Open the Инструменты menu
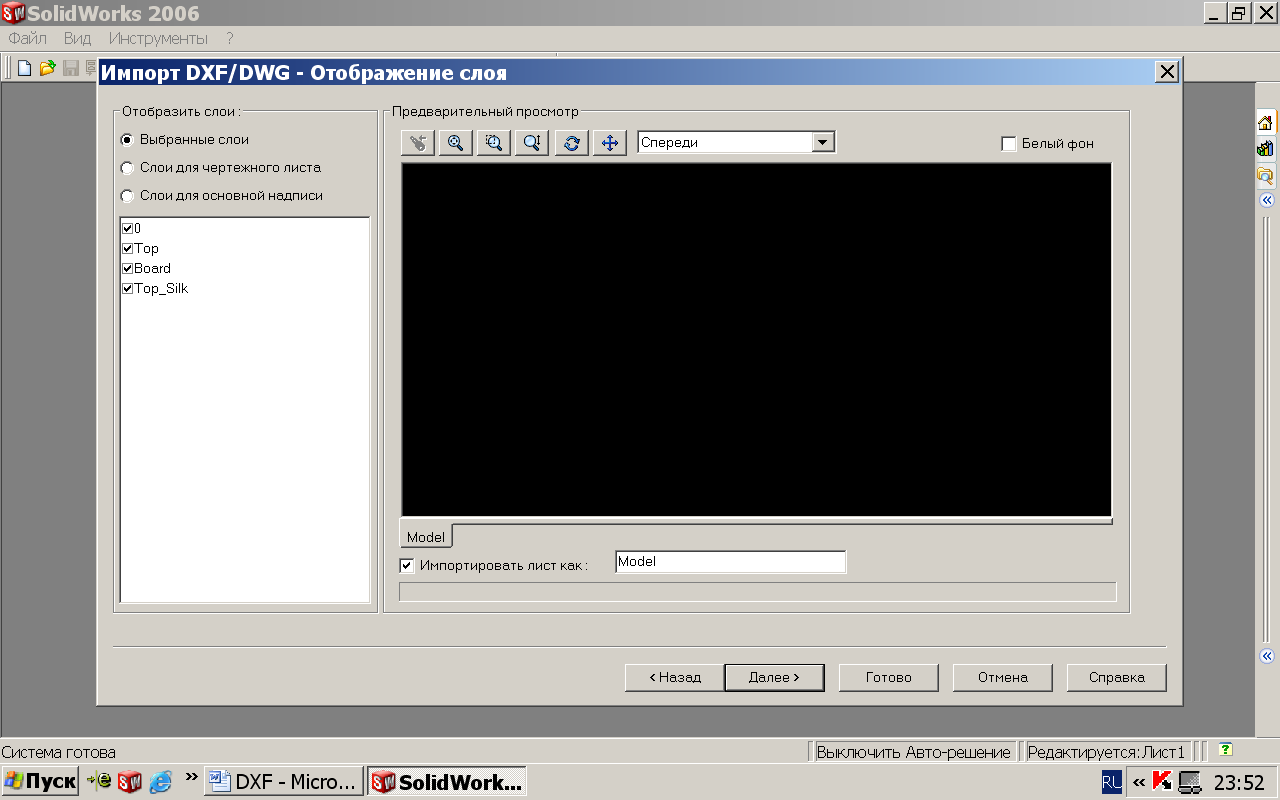Screen dimensions: 1280x800 158,38
